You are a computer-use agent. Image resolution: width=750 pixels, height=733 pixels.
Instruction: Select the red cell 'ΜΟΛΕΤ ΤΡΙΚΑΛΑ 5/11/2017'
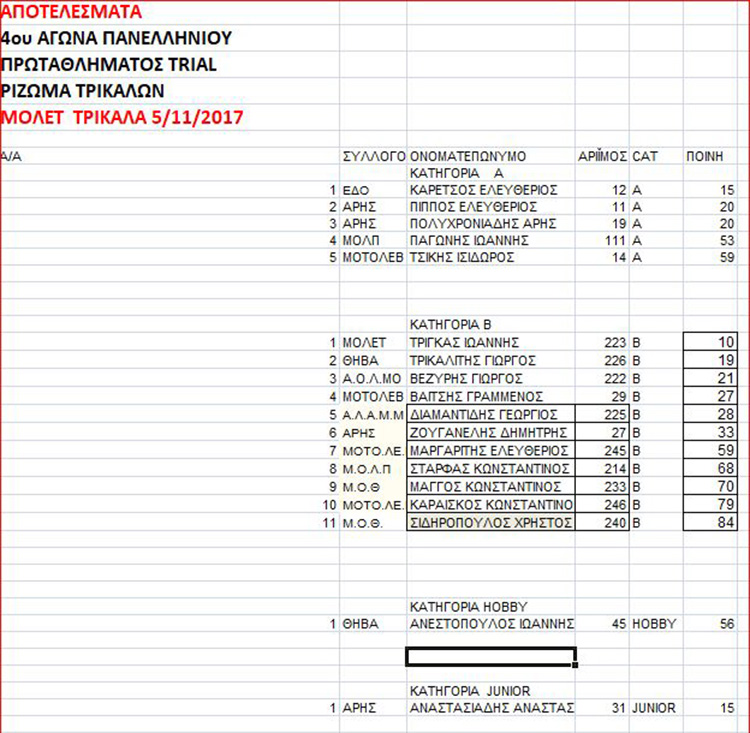coord(122,117)
